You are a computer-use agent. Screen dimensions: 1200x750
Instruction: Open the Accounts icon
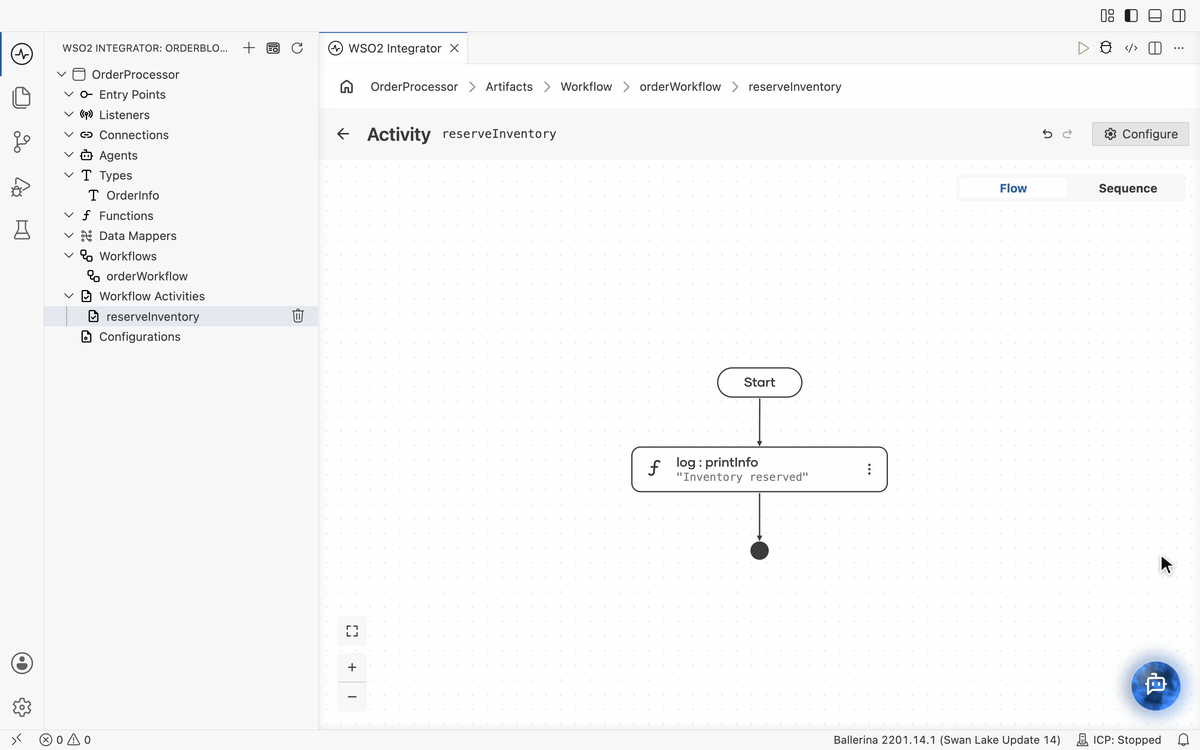22,663
